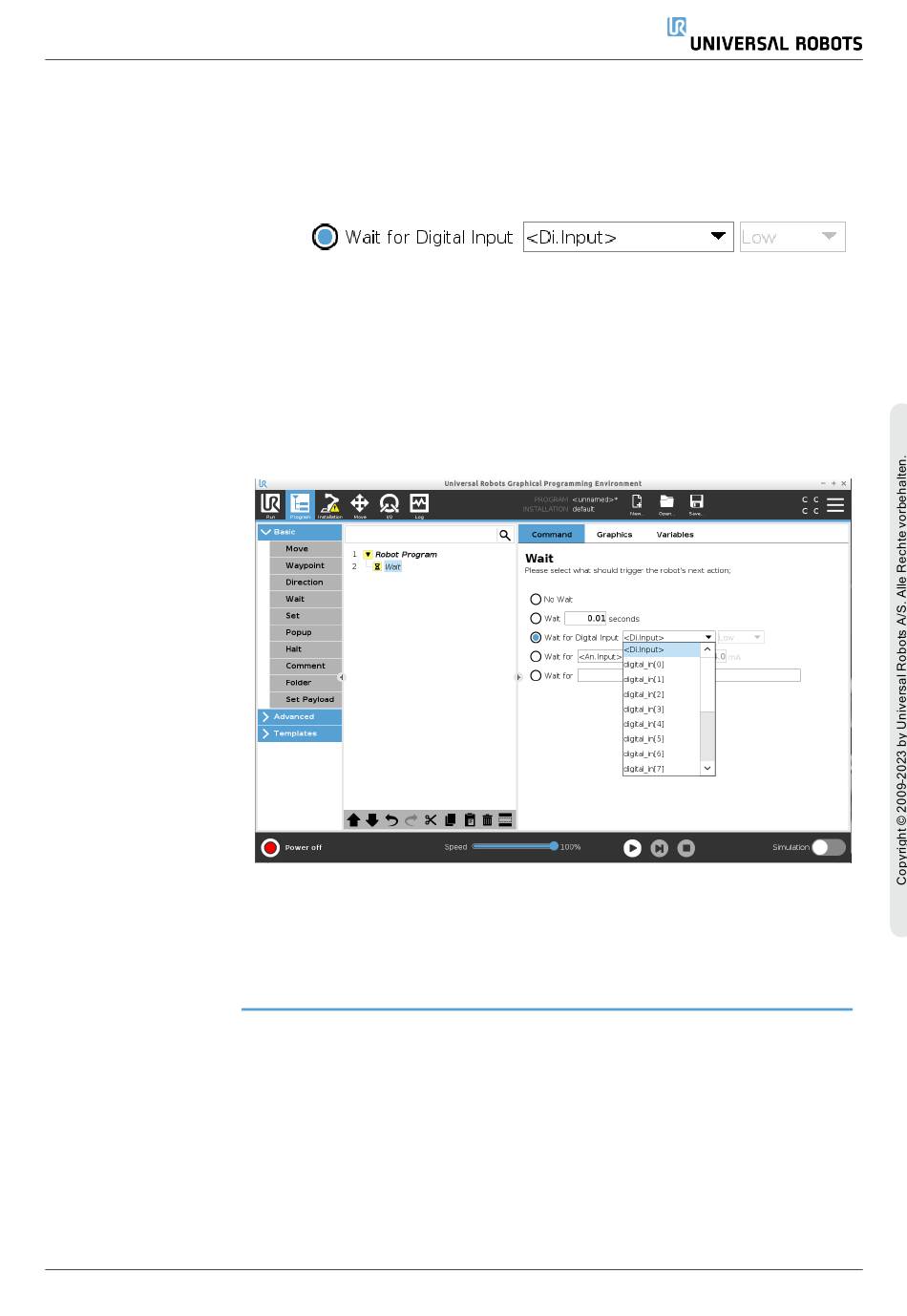Move node up with up arrow icon

click(x=353, y=819)
